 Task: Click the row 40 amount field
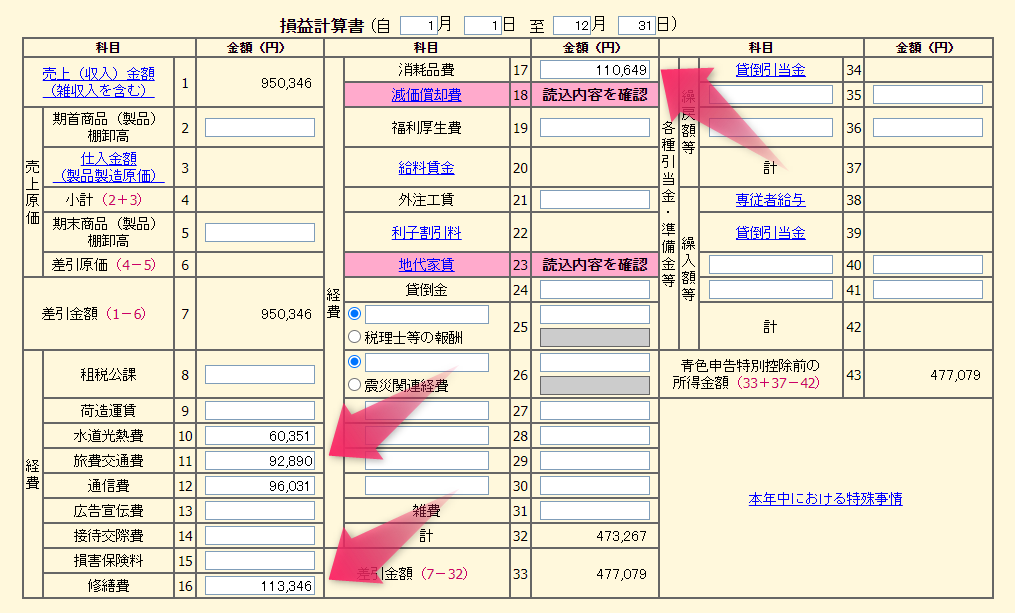(x=928, y=264)
